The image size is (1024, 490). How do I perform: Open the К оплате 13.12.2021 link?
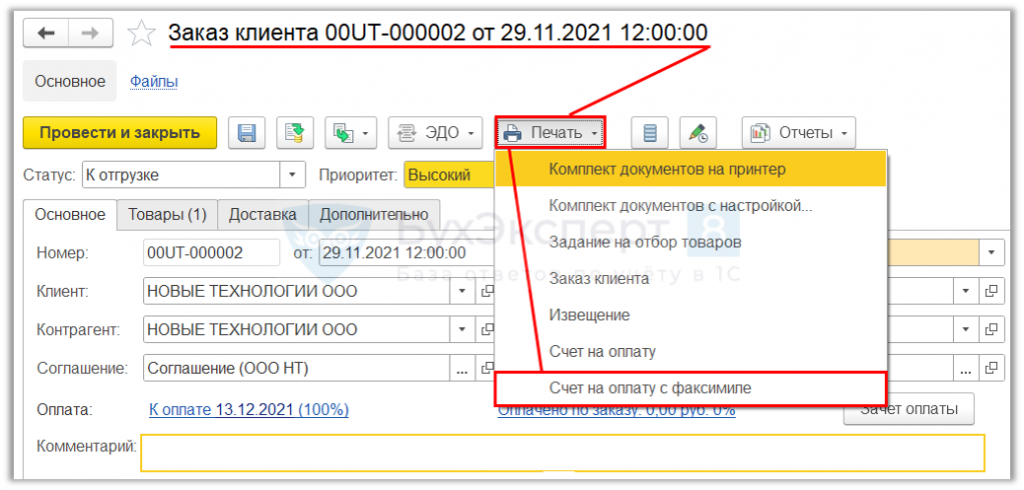[x=249, y=410]
